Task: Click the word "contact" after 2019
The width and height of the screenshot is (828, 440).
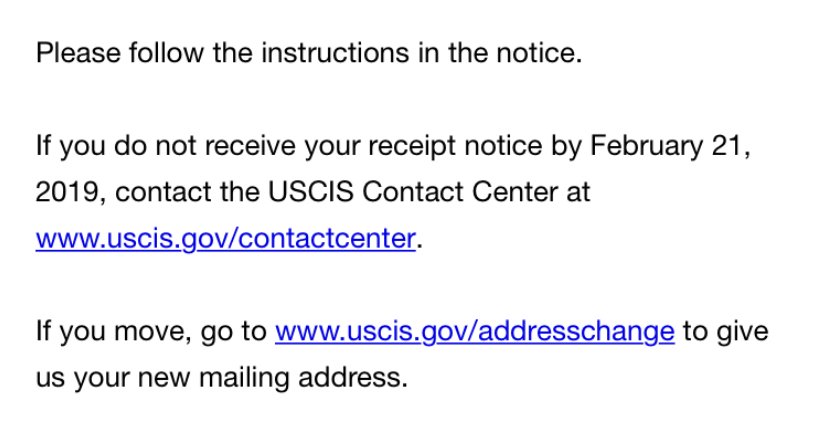Action: point(152,192)
